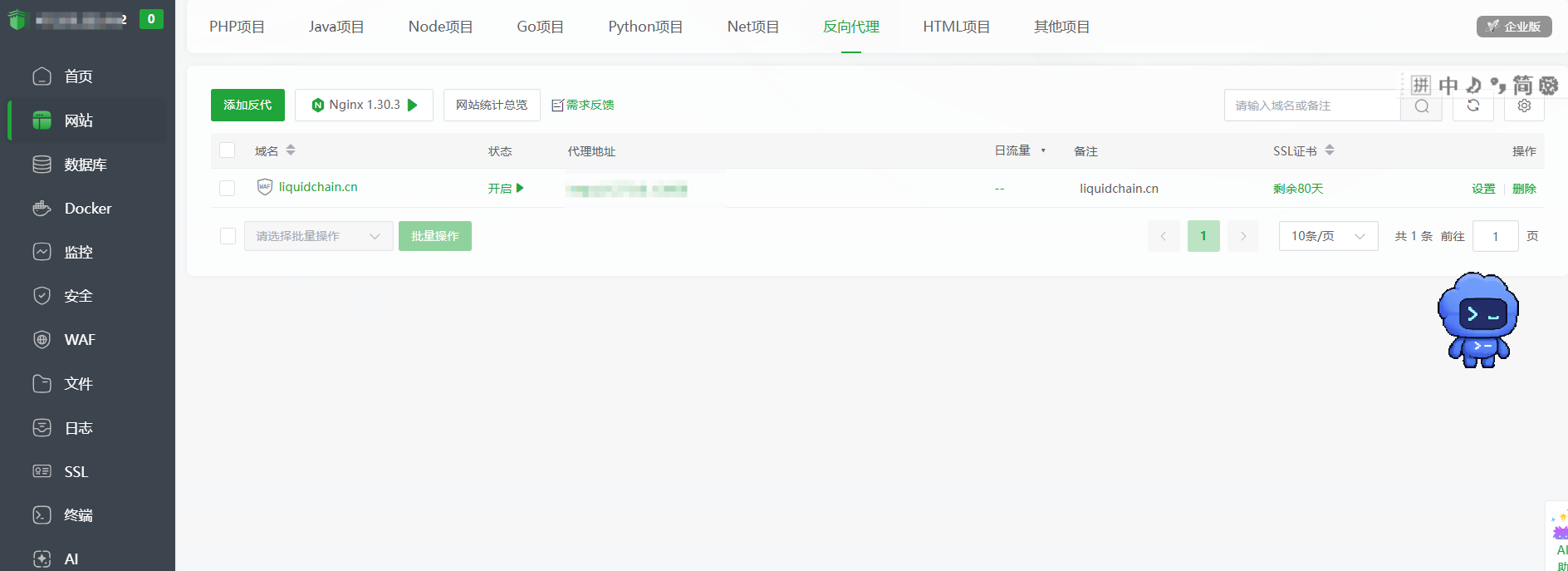Tick the checkbox for liquidchain.cn row
This screenshot has width=1568, height=571.
point(227,188)
